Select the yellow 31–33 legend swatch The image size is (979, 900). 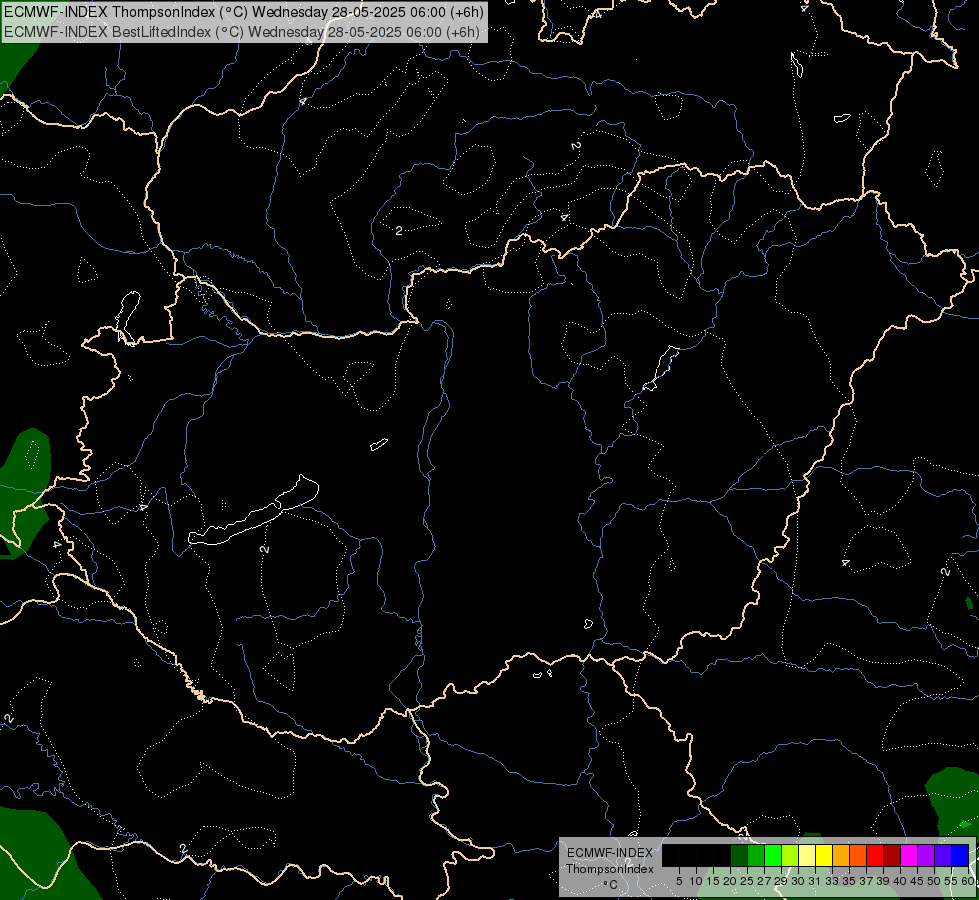(824, 855)
